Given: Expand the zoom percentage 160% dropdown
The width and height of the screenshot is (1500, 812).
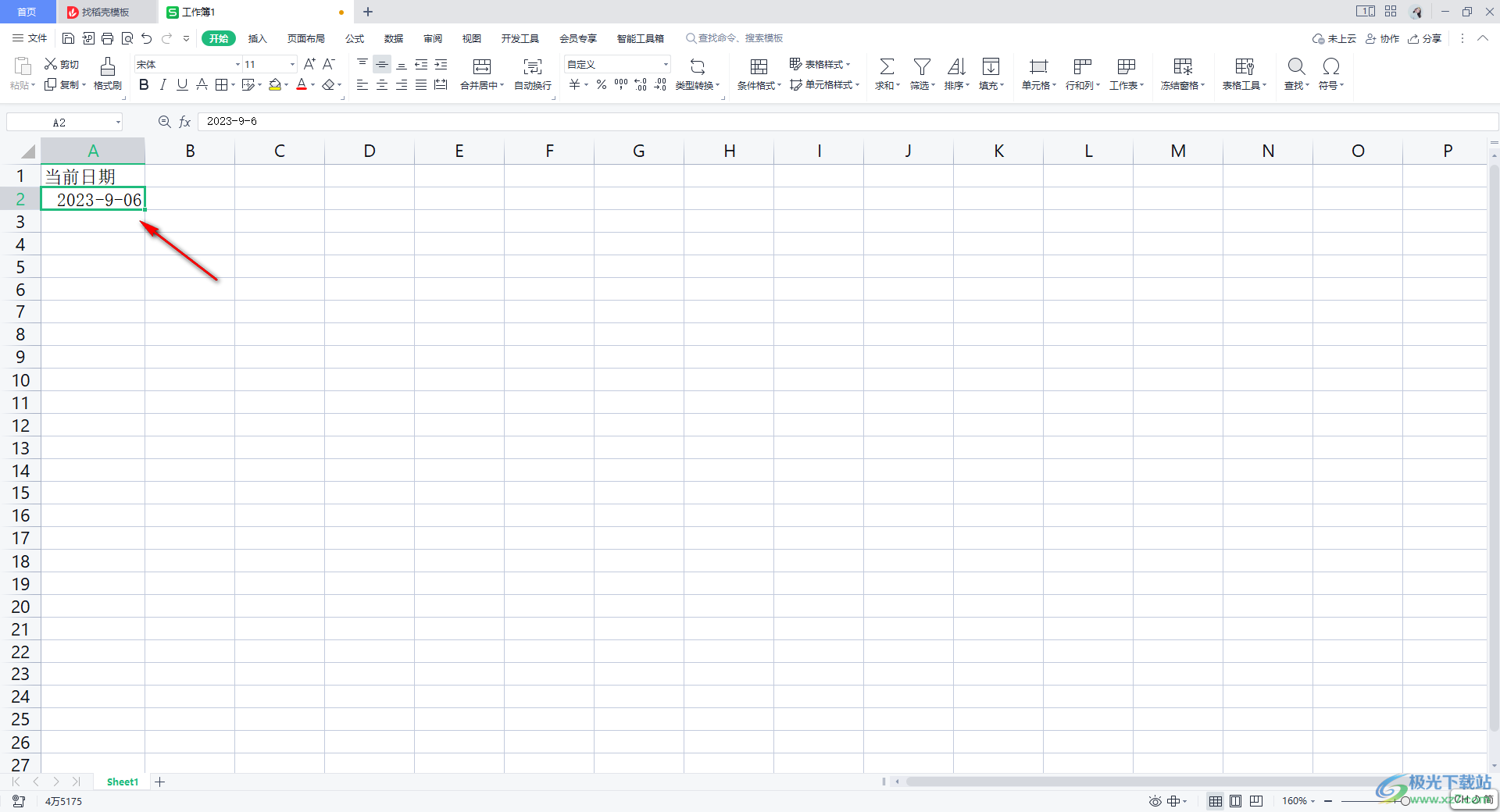Looking at the screenshot, I should click(1312, 801).
